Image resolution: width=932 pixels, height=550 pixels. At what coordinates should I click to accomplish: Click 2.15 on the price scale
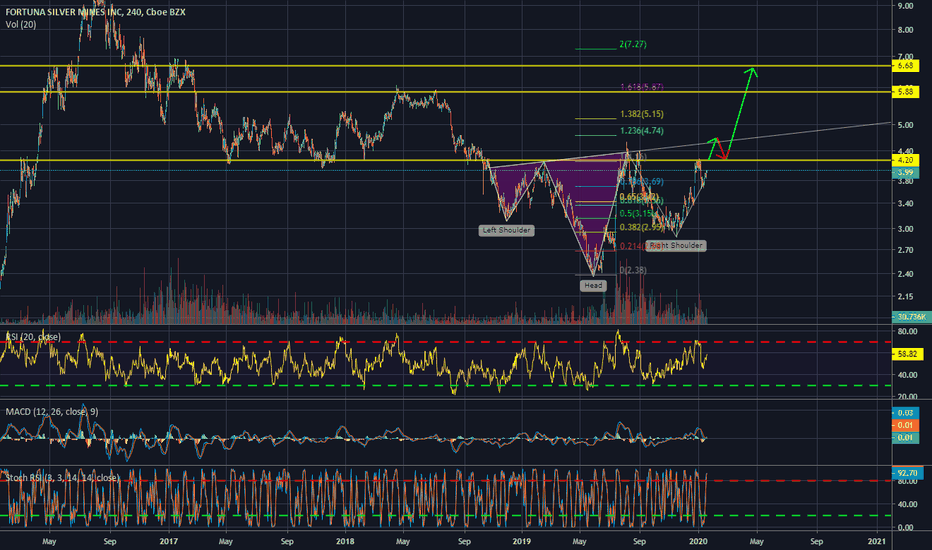point(906,297)
